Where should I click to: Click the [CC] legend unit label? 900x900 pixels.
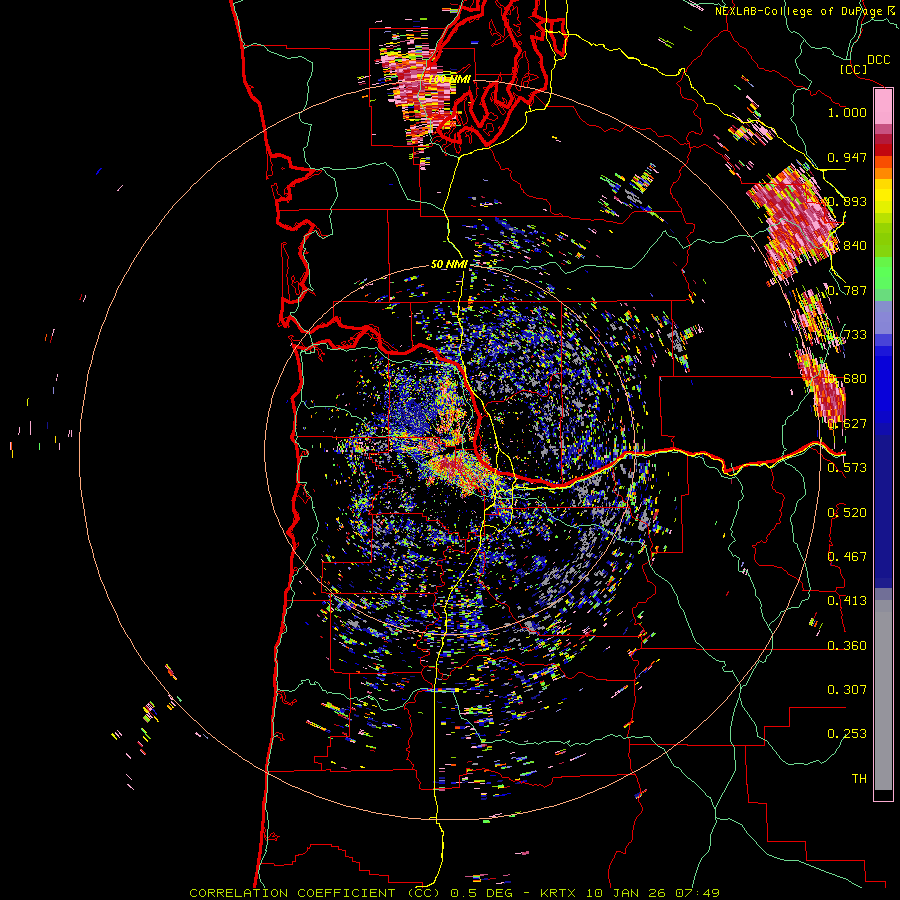854,69
